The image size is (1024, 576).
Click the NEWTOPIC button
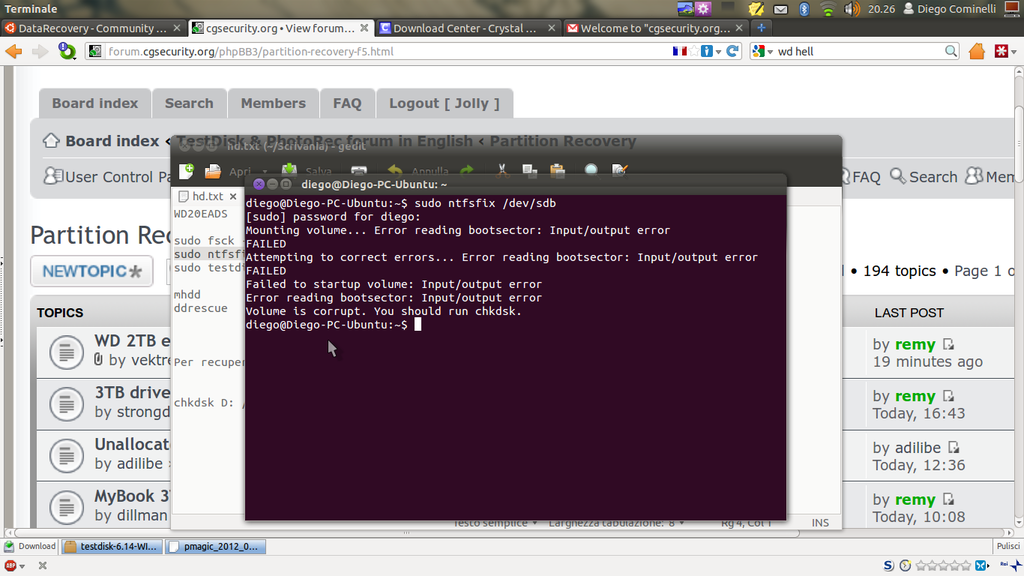click(x=91, y=271)
